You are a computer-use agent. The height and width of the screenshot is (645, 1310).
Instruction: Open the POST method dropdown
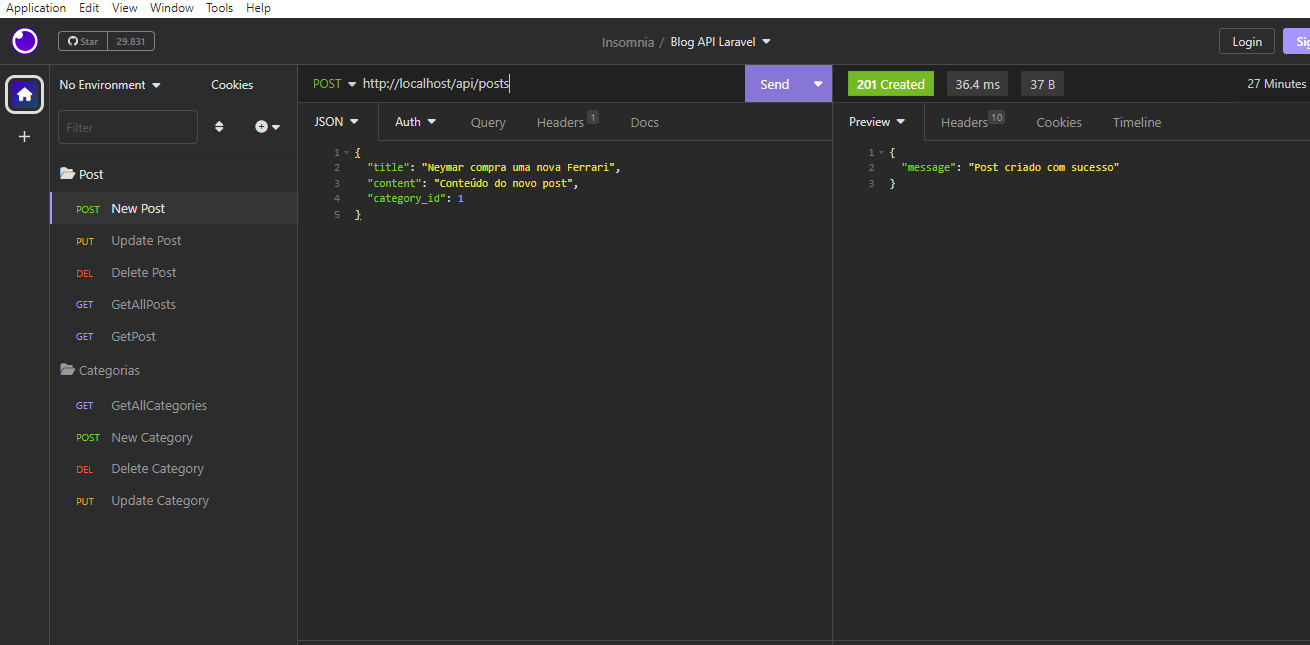click(334, 84)
